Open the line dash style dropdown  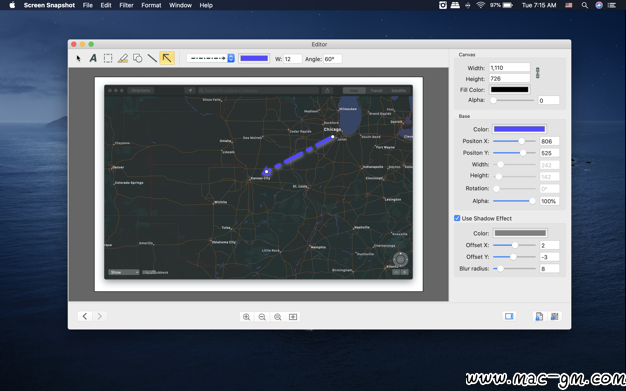210,58
